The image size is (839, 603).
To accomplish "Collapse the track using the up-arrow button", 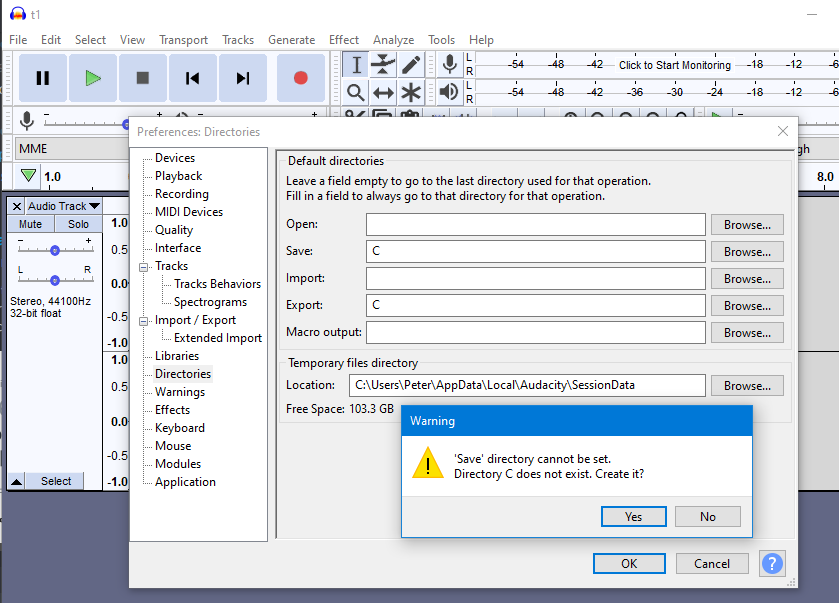I will 17,482.
